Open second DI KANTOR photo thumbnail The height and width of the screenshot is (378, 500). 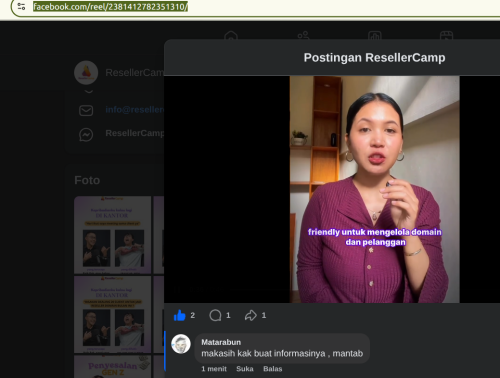tap(113, 314)
